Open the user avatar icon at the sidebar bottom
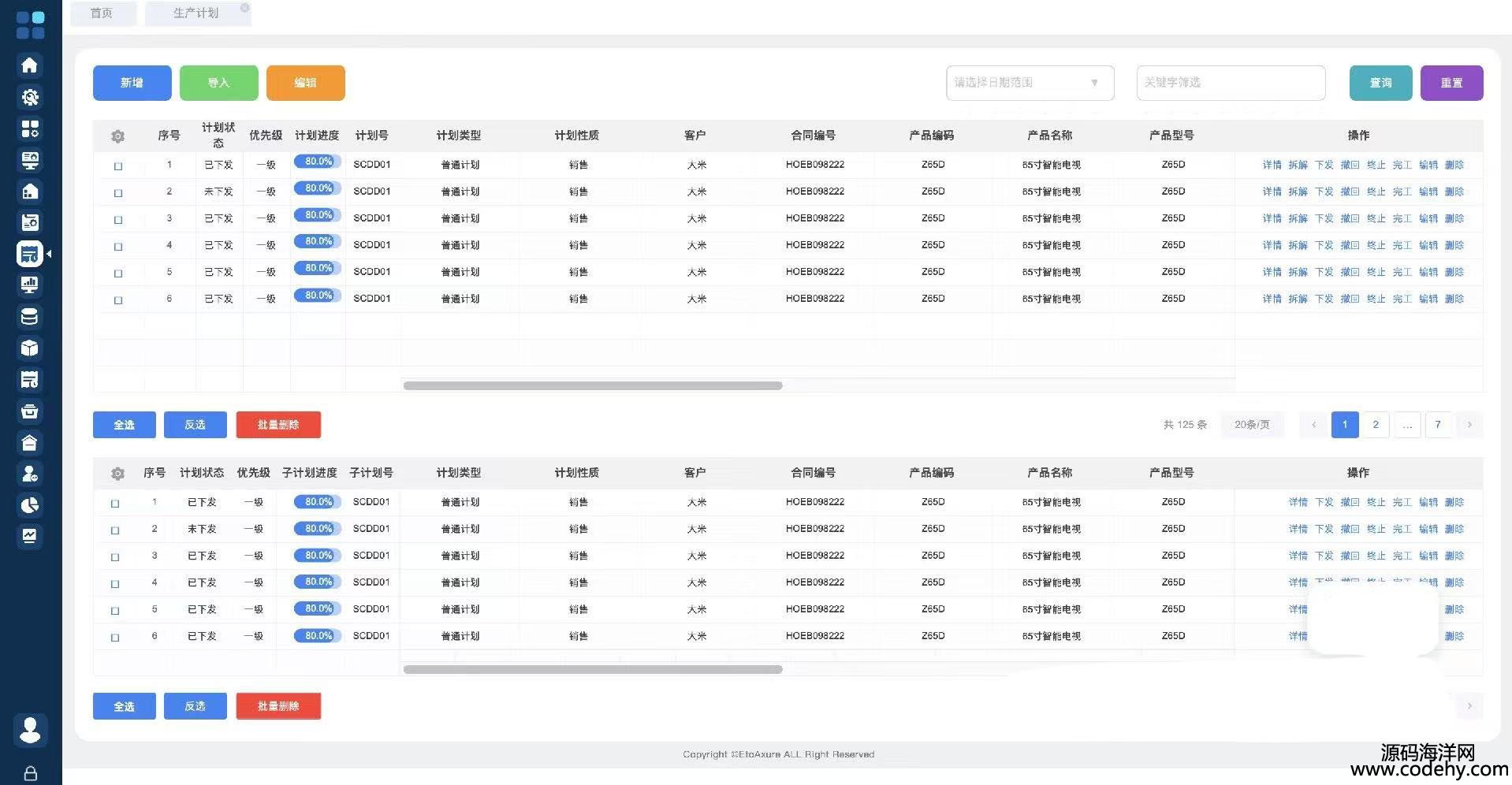This screenshot has height=785, width=1512. [30, 730]
